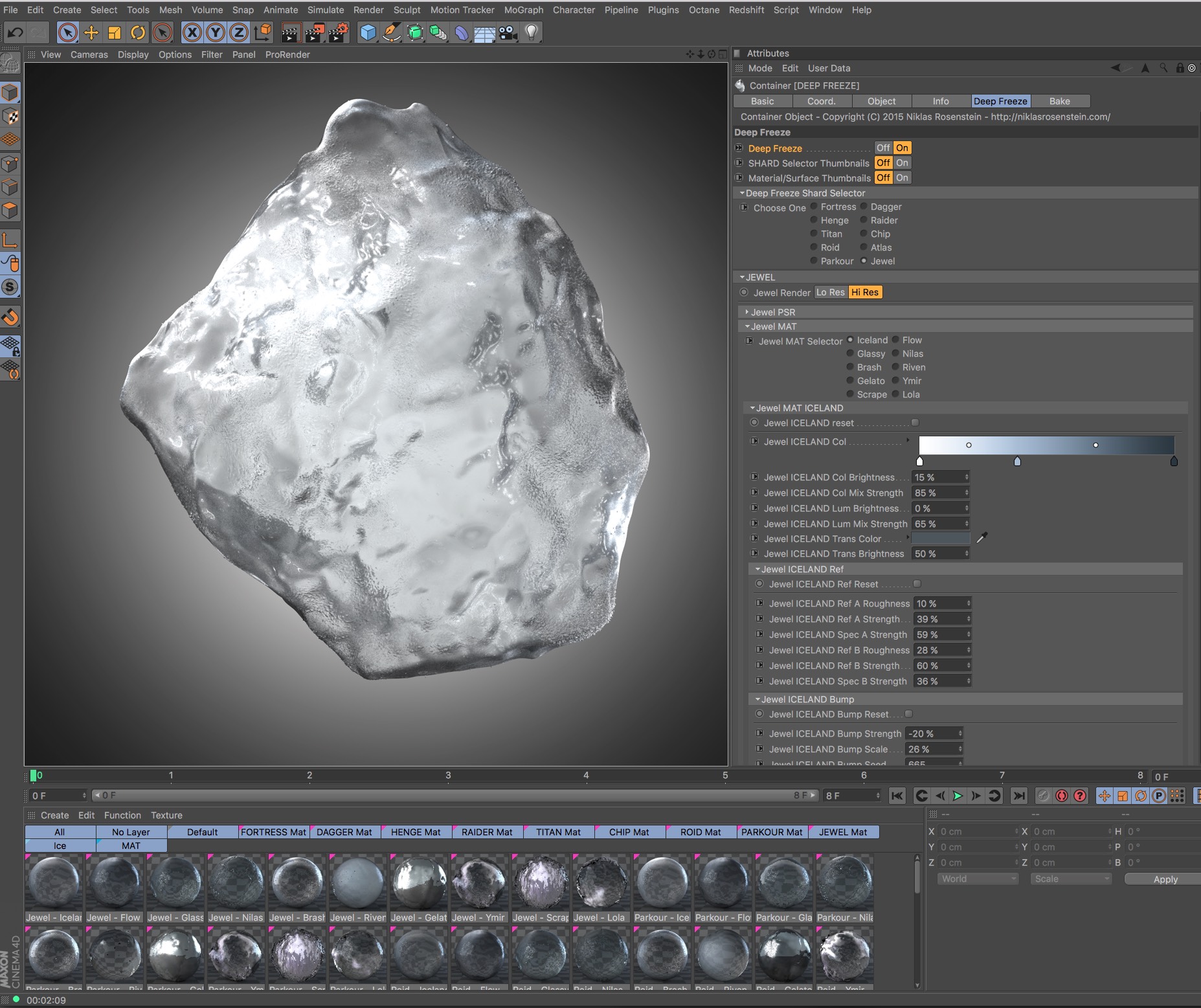Click the Trans Color eyedropper
Screen dimensions: 1201x1008
coord(982,538)
